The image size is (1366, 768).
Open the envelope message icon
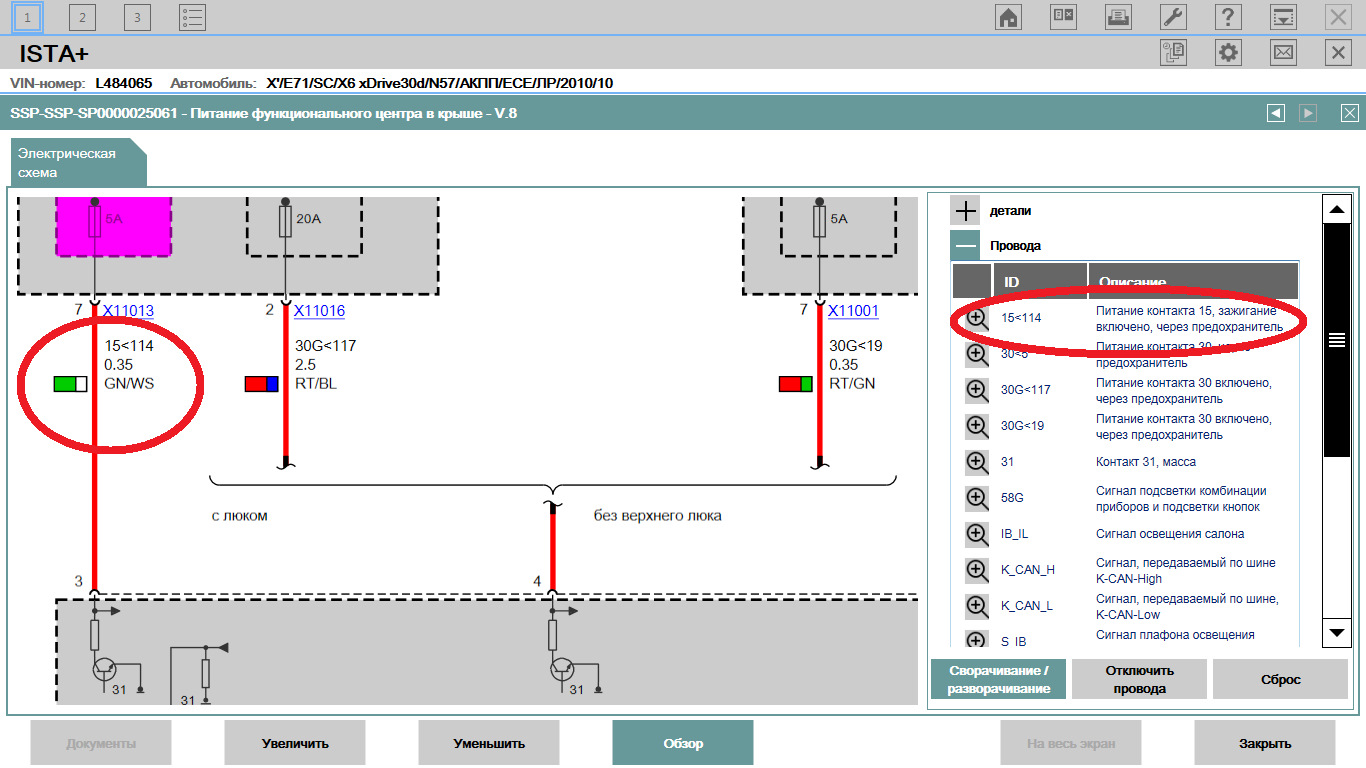(1283, 53)
